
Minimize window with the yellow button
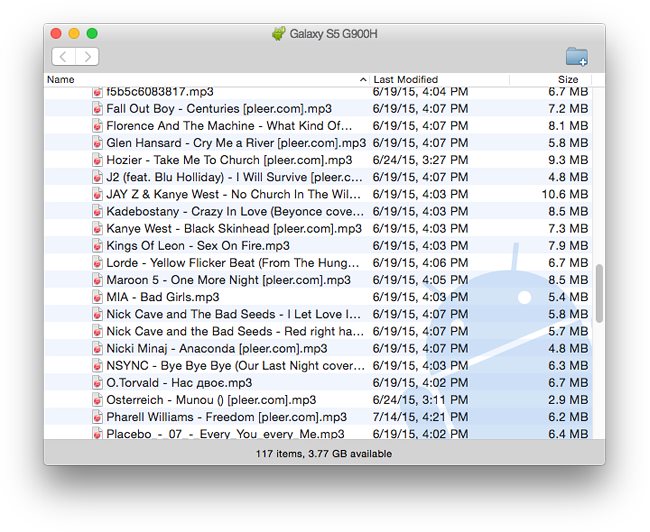pyautogui.click(x=74, y=34)
